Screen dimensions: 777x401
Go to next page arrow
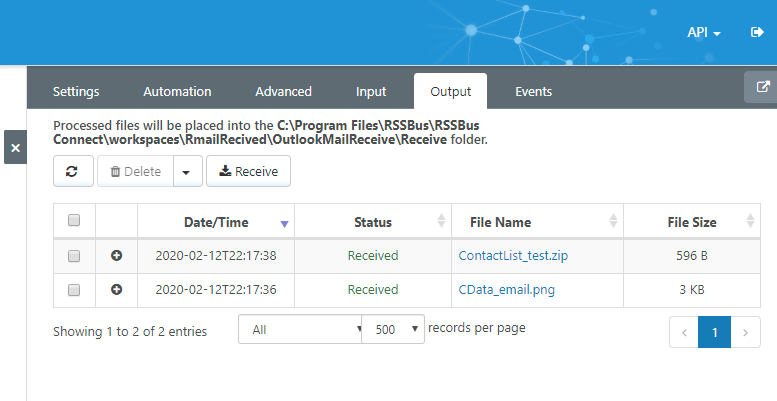coord(747,332)
